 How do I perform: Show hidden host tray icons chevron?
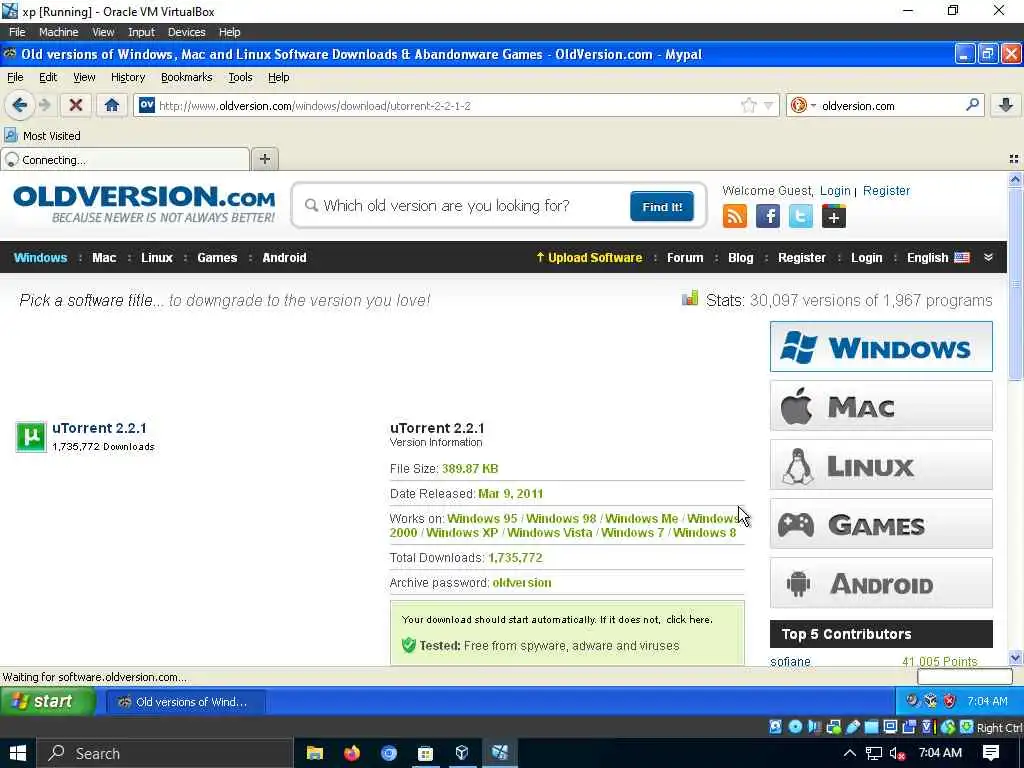849,753
